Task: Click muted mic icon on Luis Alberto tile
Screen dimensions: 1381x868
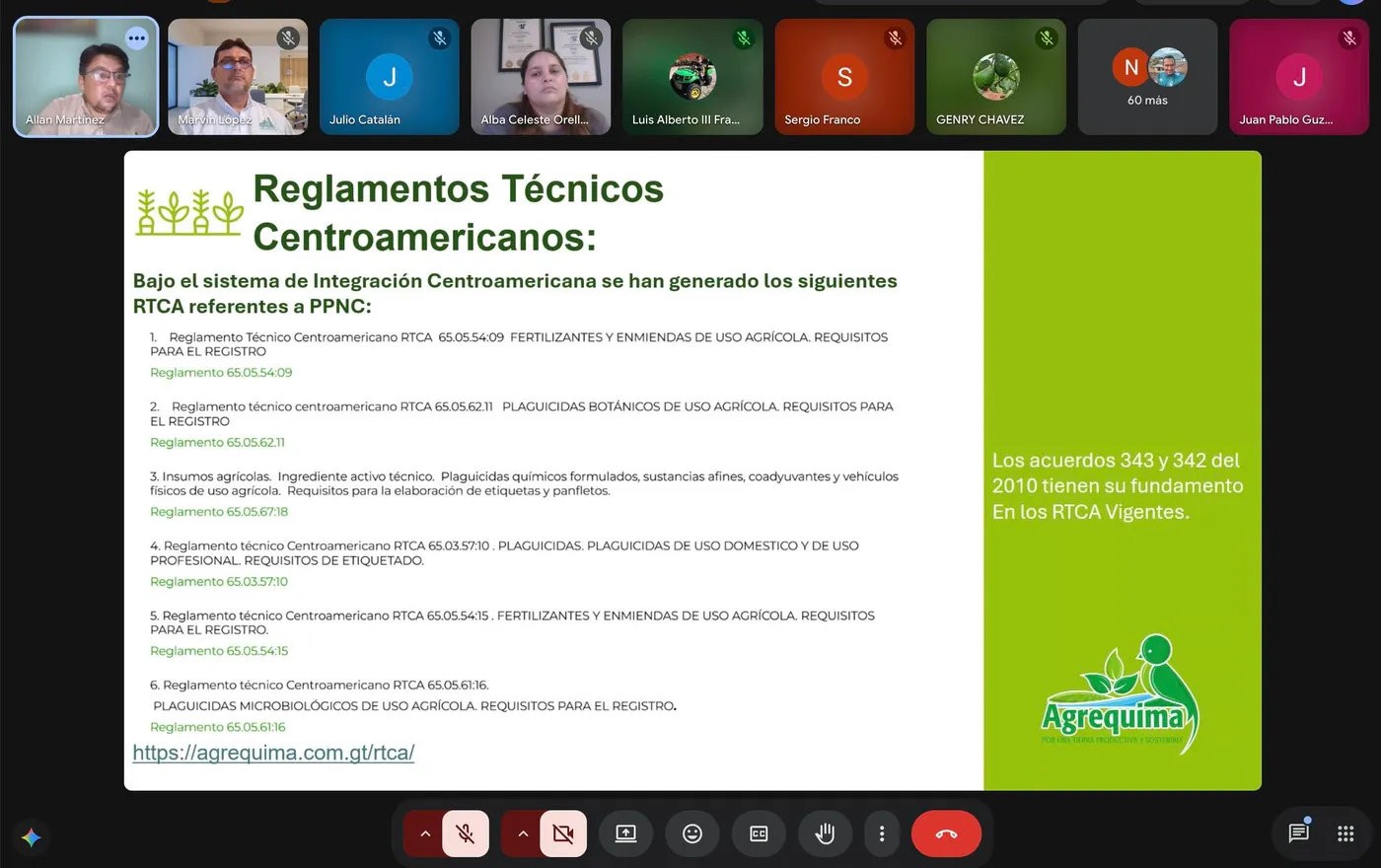Action: (744, 38)
